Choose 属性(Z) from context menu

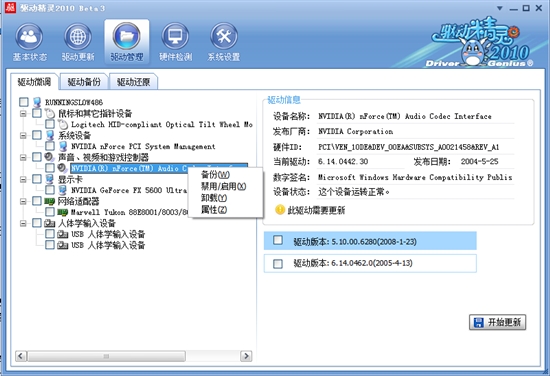214,210
